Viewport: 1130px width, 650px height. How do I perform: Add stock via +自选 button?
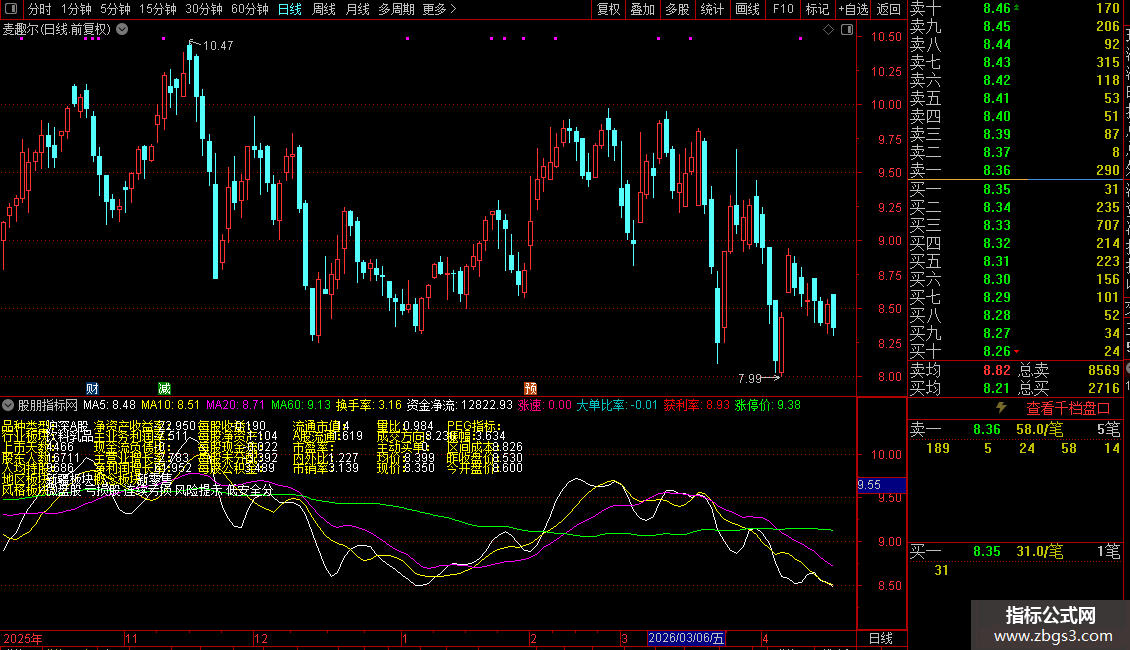tap(853, 9)
